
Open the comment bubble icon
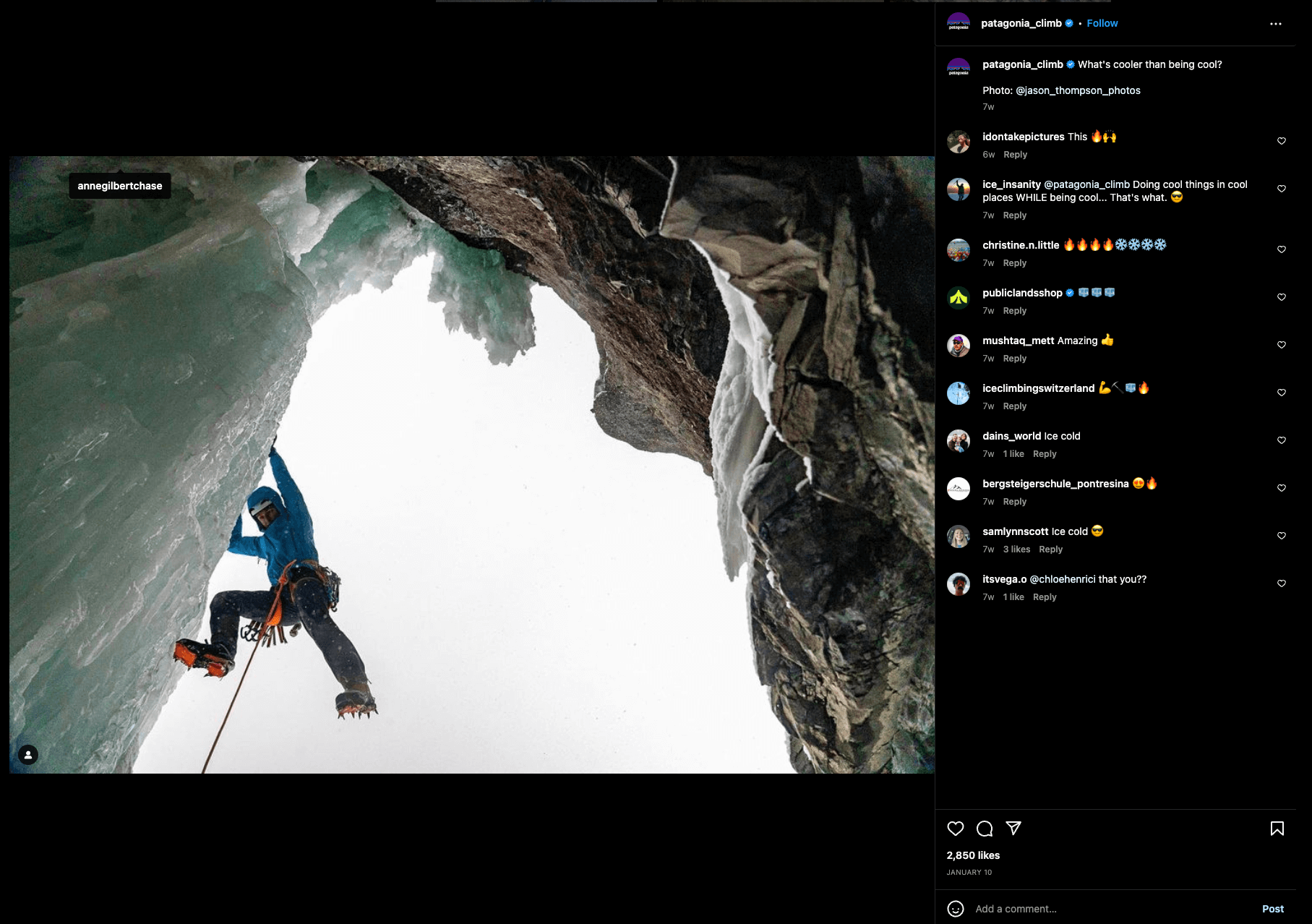coord(985,829)
